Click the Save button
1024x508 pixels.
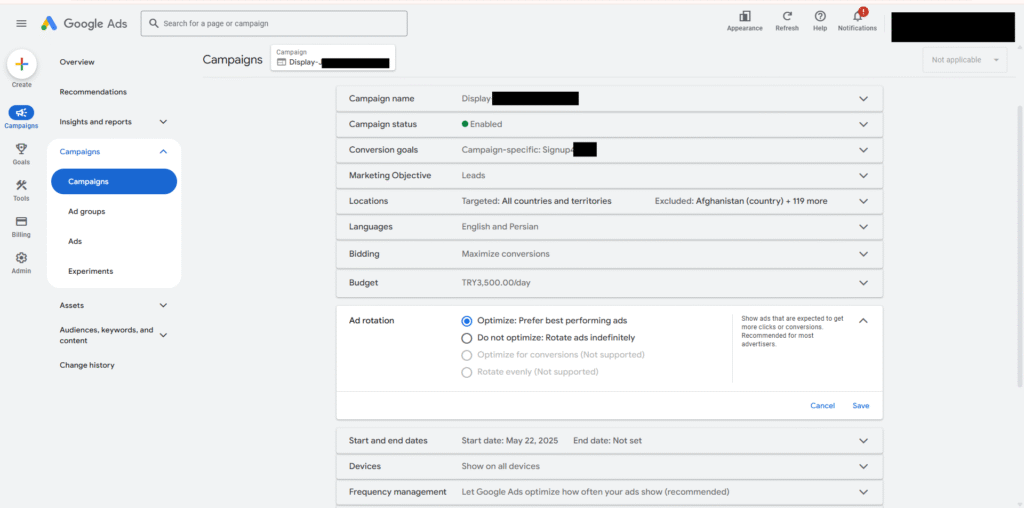[860, 406]
